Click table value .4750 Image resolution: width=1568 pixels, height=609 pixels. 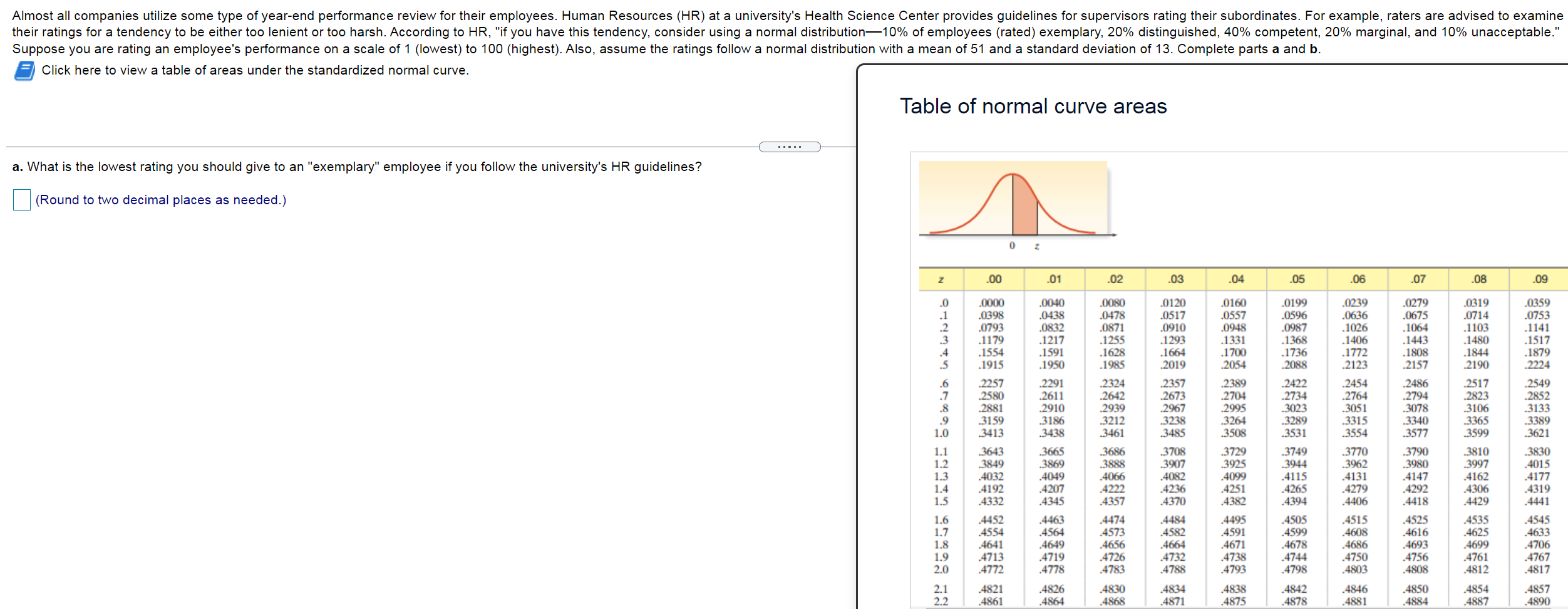[1356, 558]
